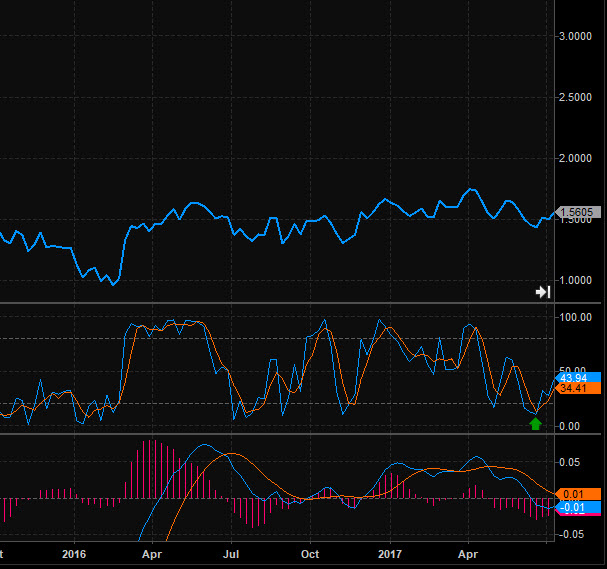Click the blue -0.01 MACD value tag

(580, 508)
